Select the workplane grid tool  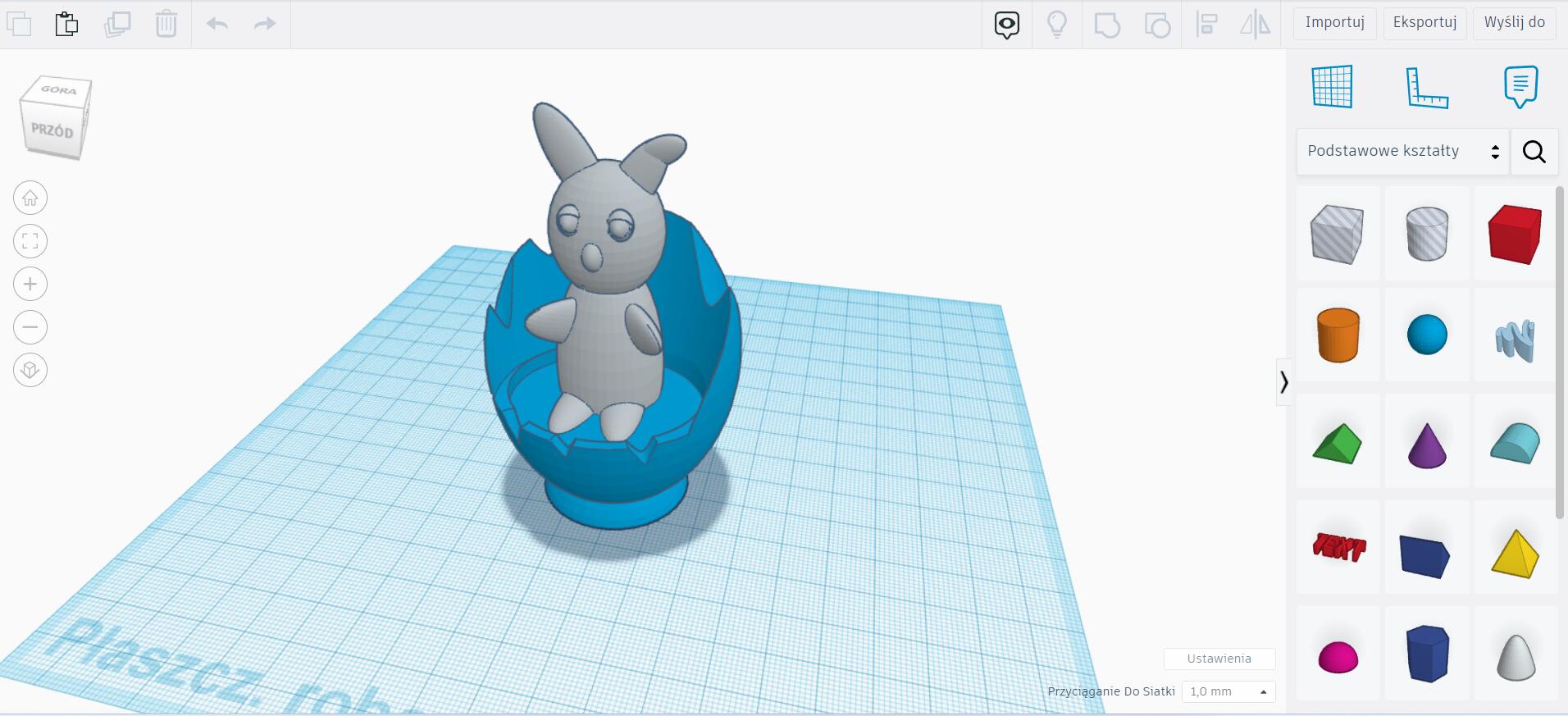1333,87
